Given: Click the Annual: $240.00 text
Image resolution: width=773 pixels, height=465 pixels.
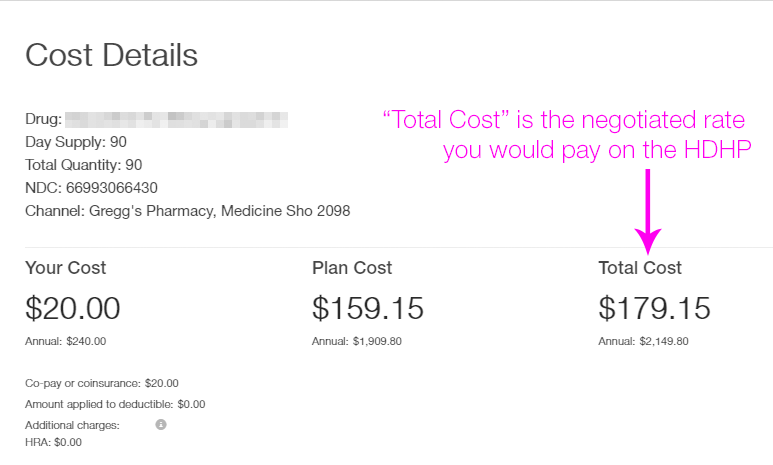Looking at the screenshot, I should tap(66, 341).
